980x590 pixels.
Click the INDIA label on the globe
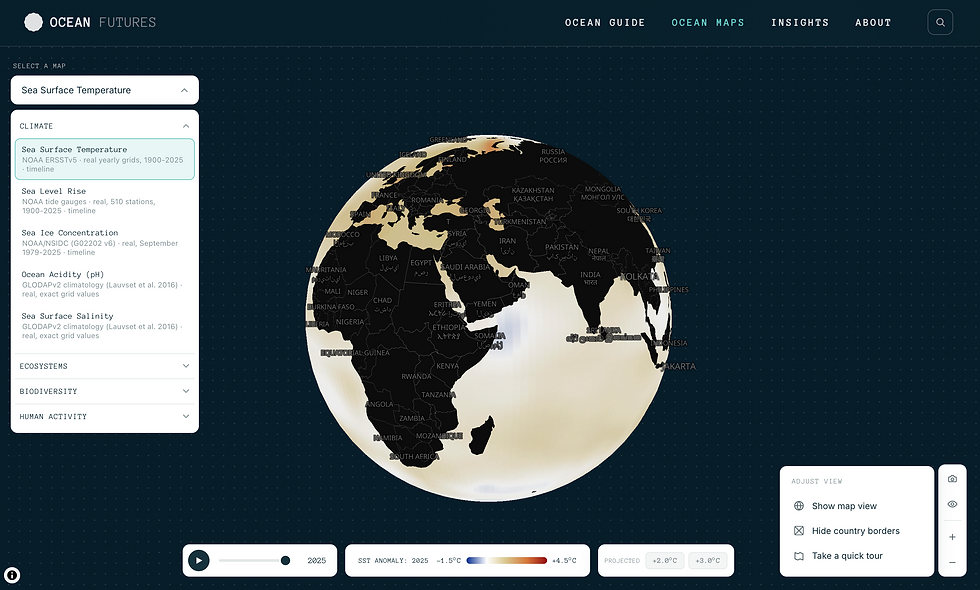(x=590, y=274)
